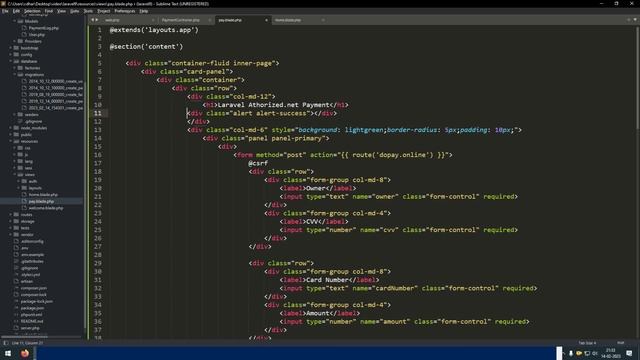This screenshot has height=360, width=640.
Task: Close the pay.blade.php tab
Action: click(x=267, y=20)
